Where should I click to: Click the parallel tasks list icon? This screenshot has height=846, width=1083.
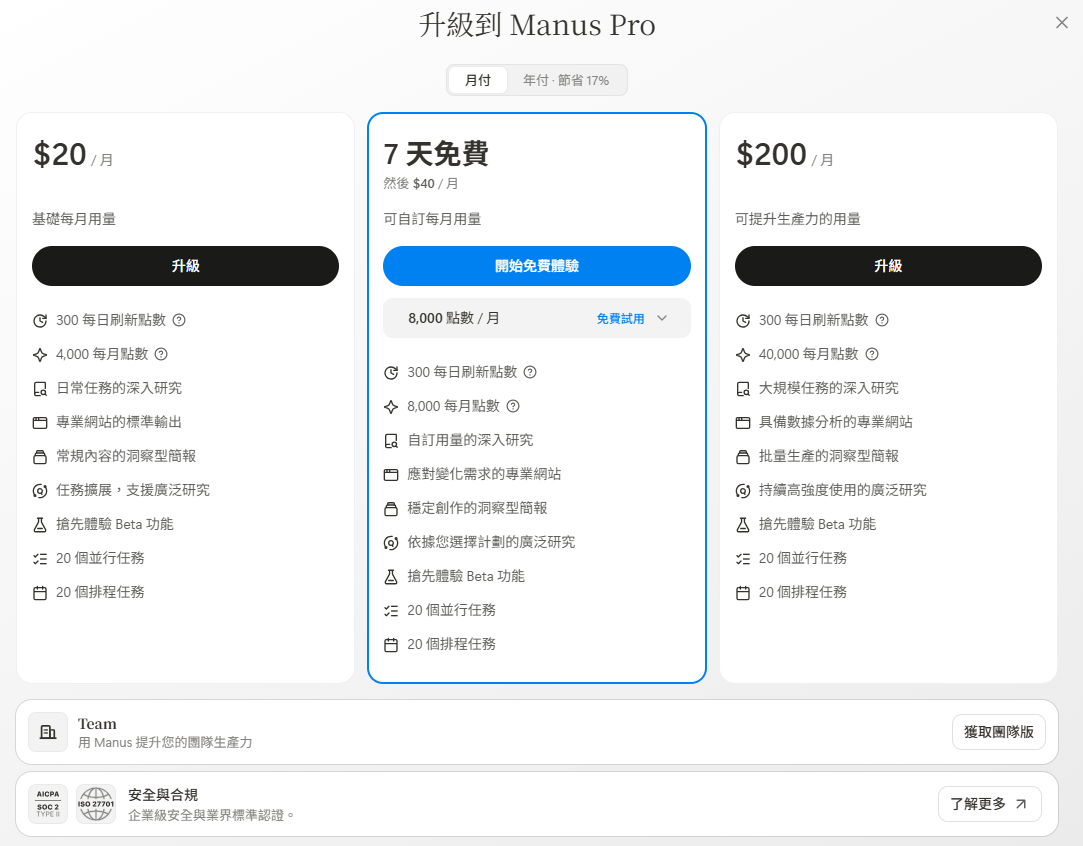[x=41, y=557]
